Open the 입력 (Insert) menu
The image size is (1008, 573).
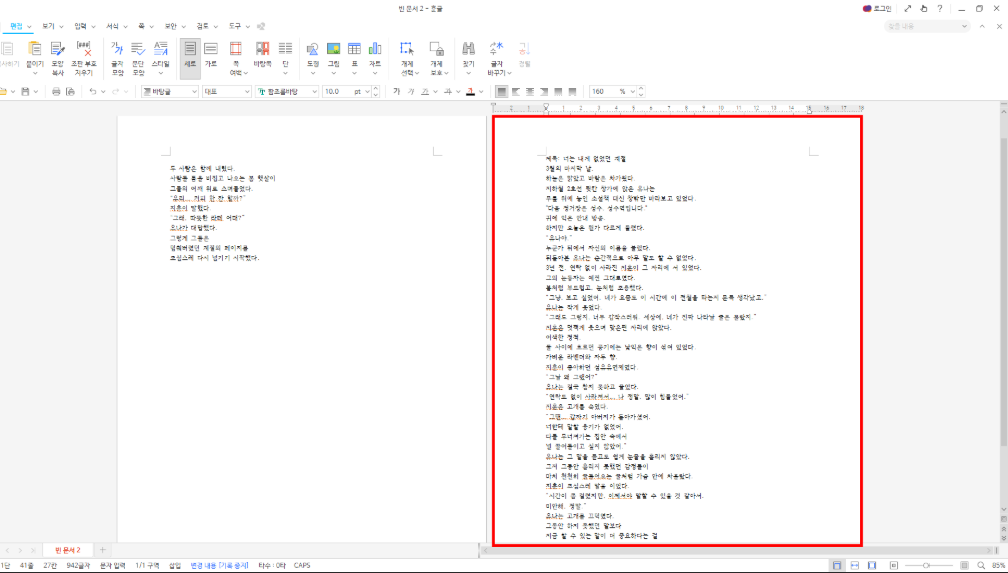click(x=80, y=26)
